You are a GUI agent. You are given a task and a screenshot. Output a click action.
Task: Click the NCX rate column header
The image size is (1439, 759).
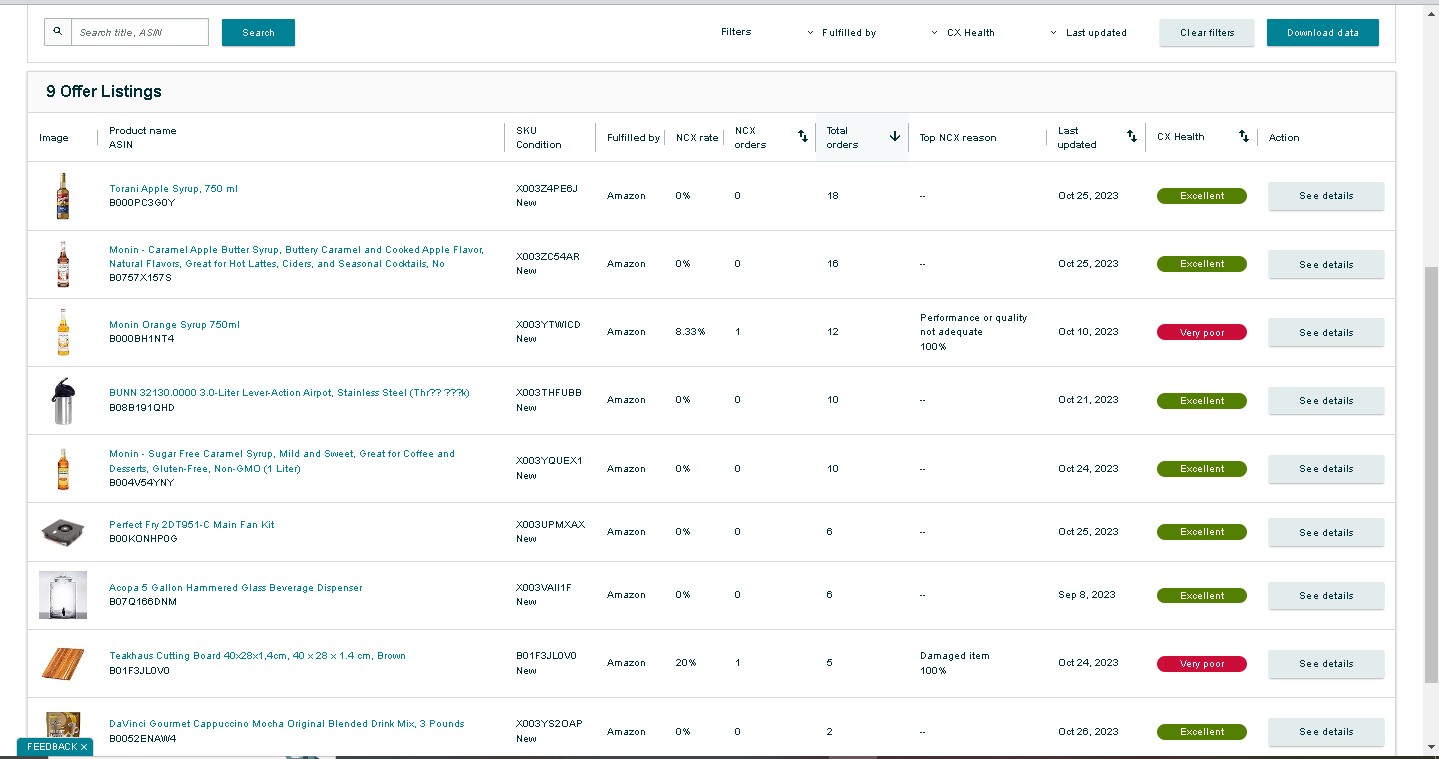coord(697,137)
